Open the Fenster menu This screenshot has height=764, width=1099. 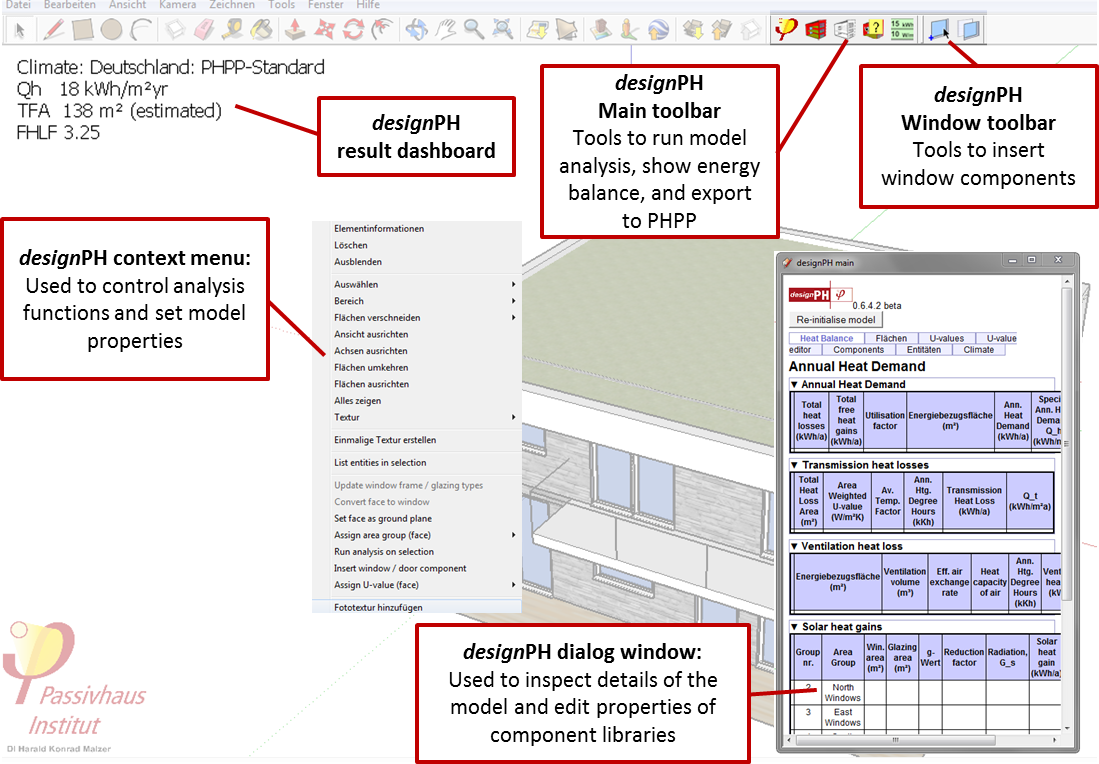(x=326, y=5)
